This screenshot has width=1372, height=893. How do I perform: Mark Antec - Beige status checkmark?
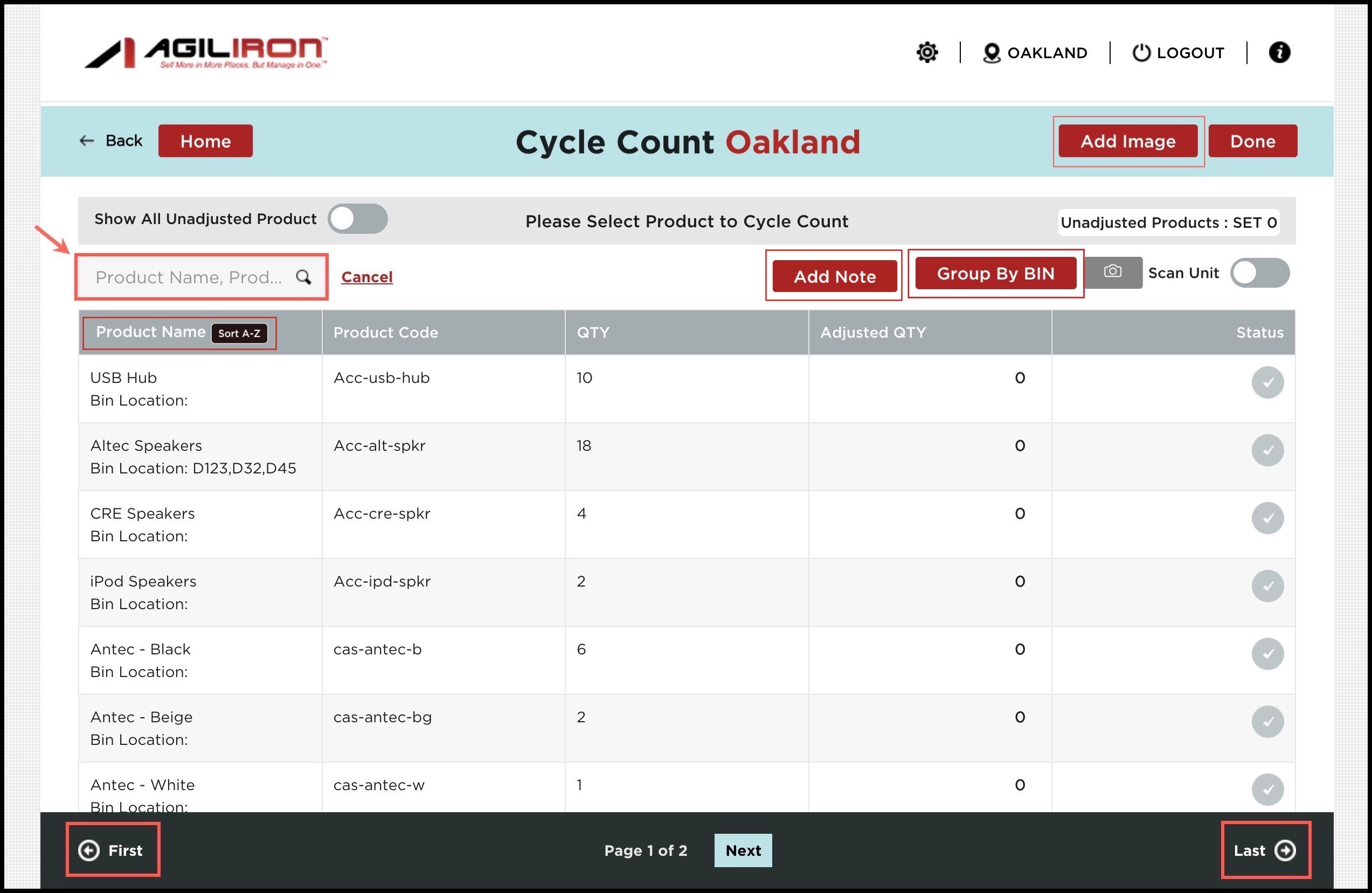pos(1266,721)
